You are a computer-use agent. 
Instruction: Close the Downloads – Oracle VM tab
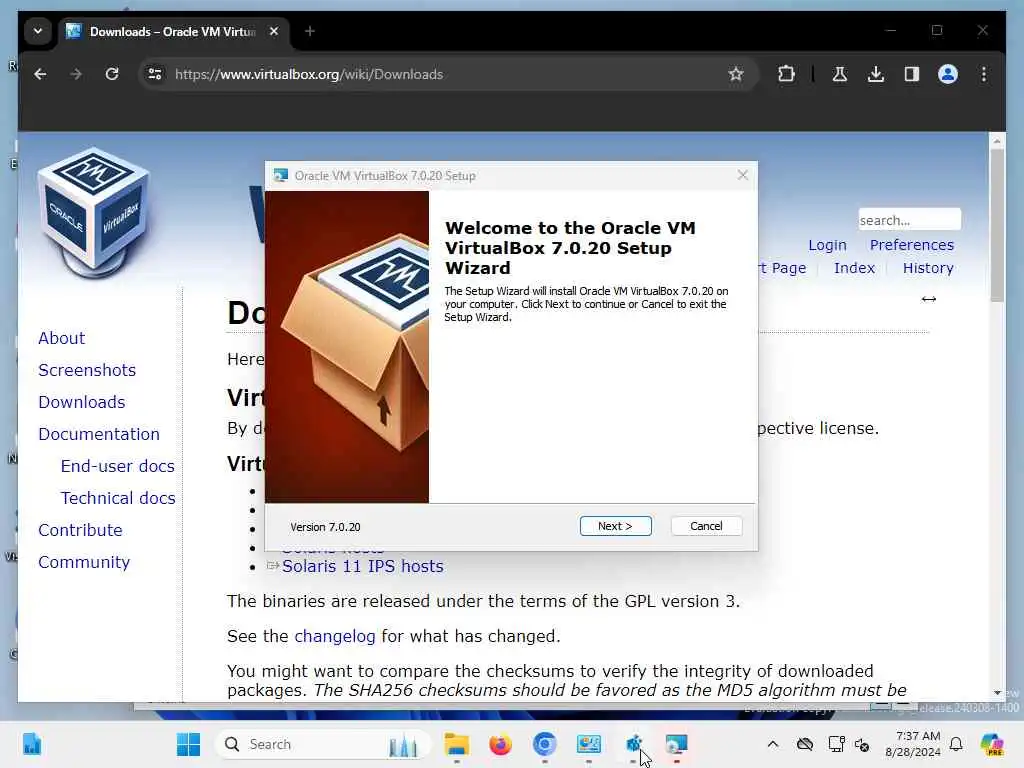point(274,31)
